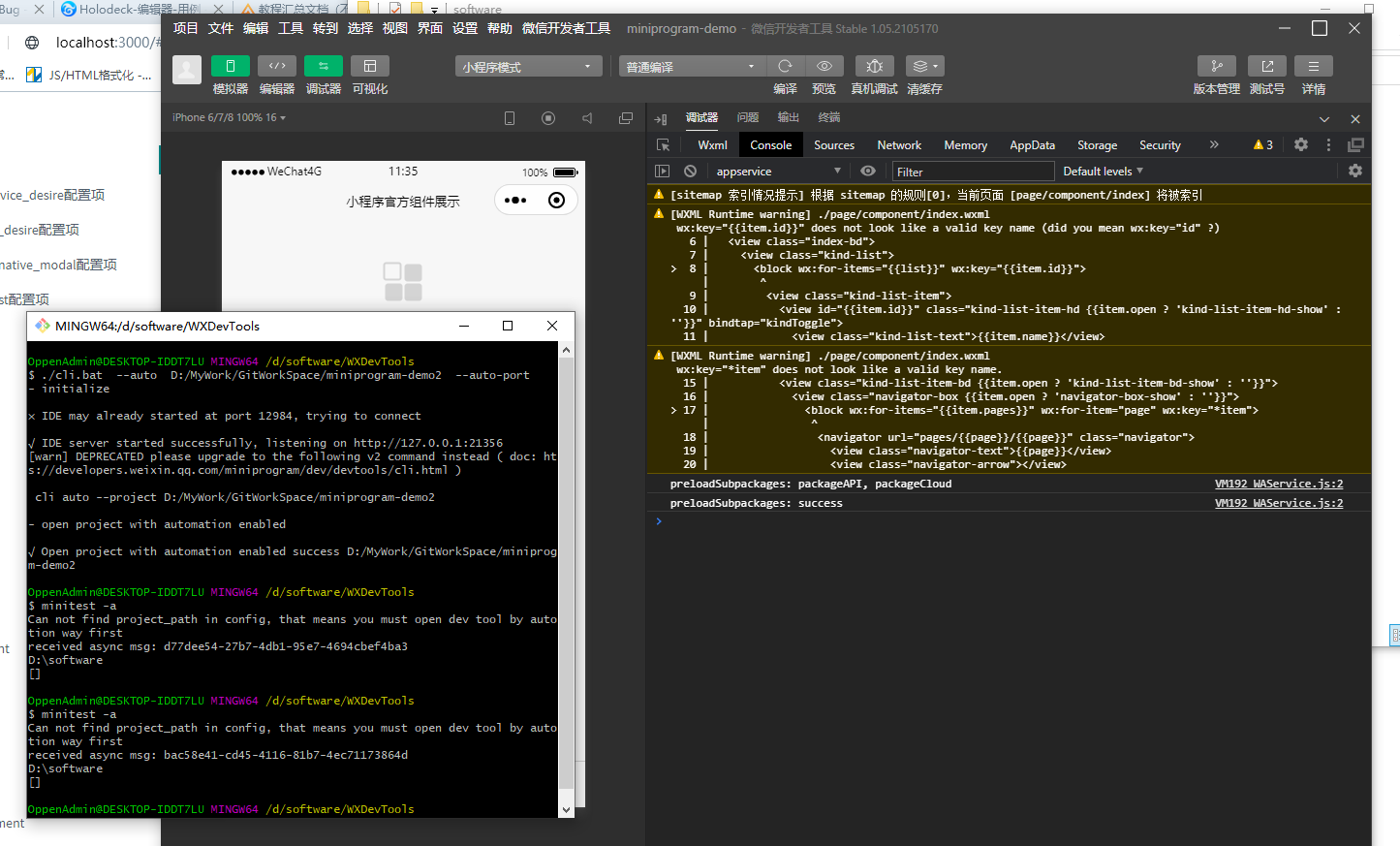The image size is (1400, 846).
Task: Close the debugger panel
Action: pos(1355,119)
